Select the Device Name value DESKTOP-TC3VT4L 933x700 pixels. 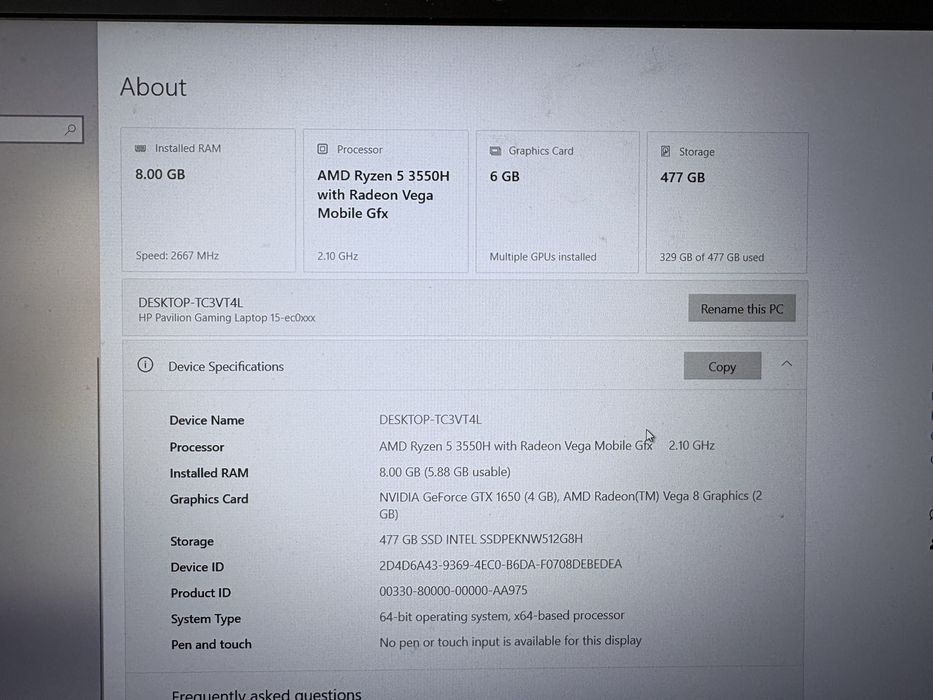click(430, 420)
